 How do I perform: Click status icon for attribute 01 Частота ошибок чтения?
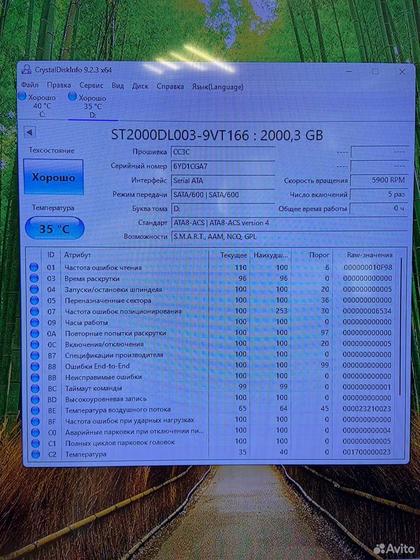[34, 267]
